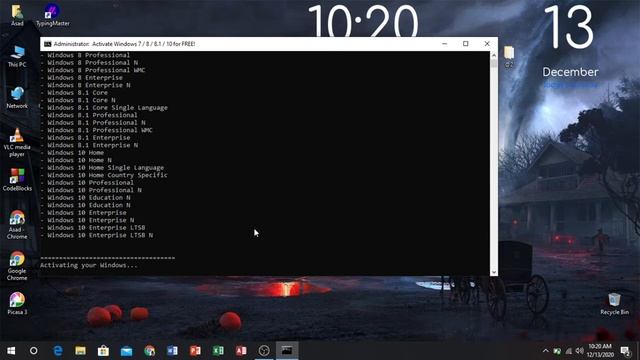The height and width of the screenshot is (360, 640).
Task: Open the Windows Start menu
Action: tap(11, 351)
